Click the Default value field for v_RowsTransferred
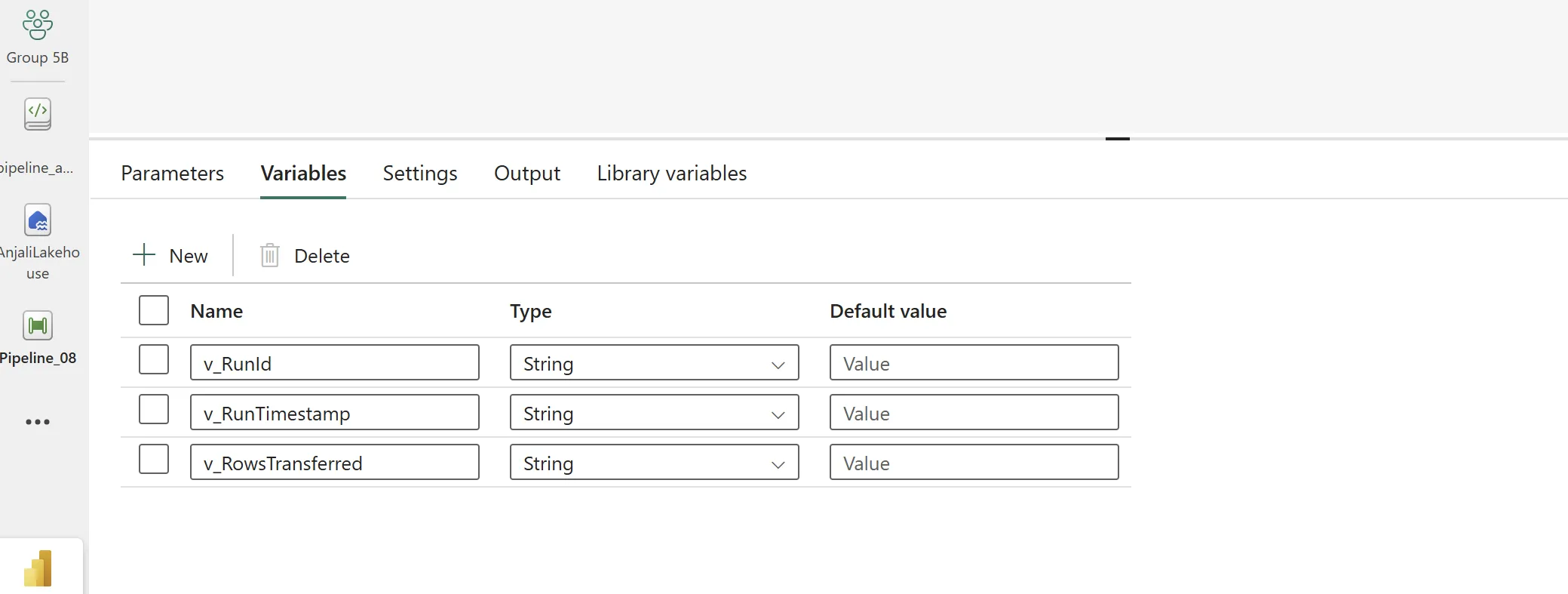This screenshot has height=594, width=1568. [x=974, y=462]
